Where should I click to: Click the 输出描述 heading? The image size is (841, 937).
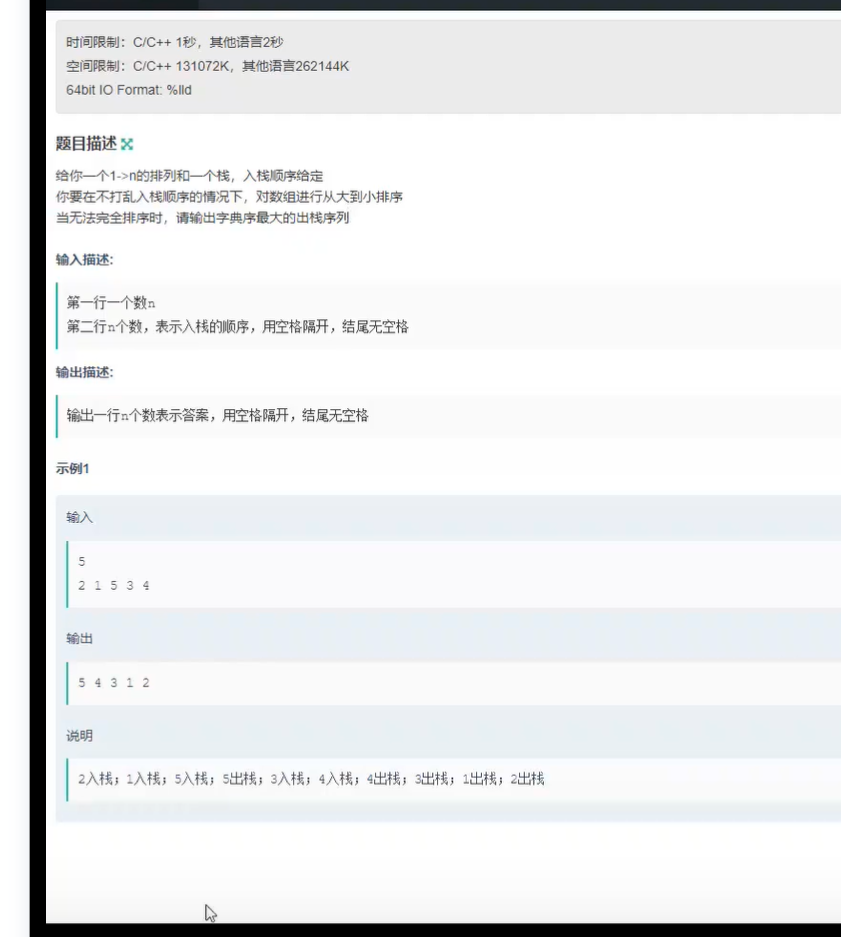[84, 372]
